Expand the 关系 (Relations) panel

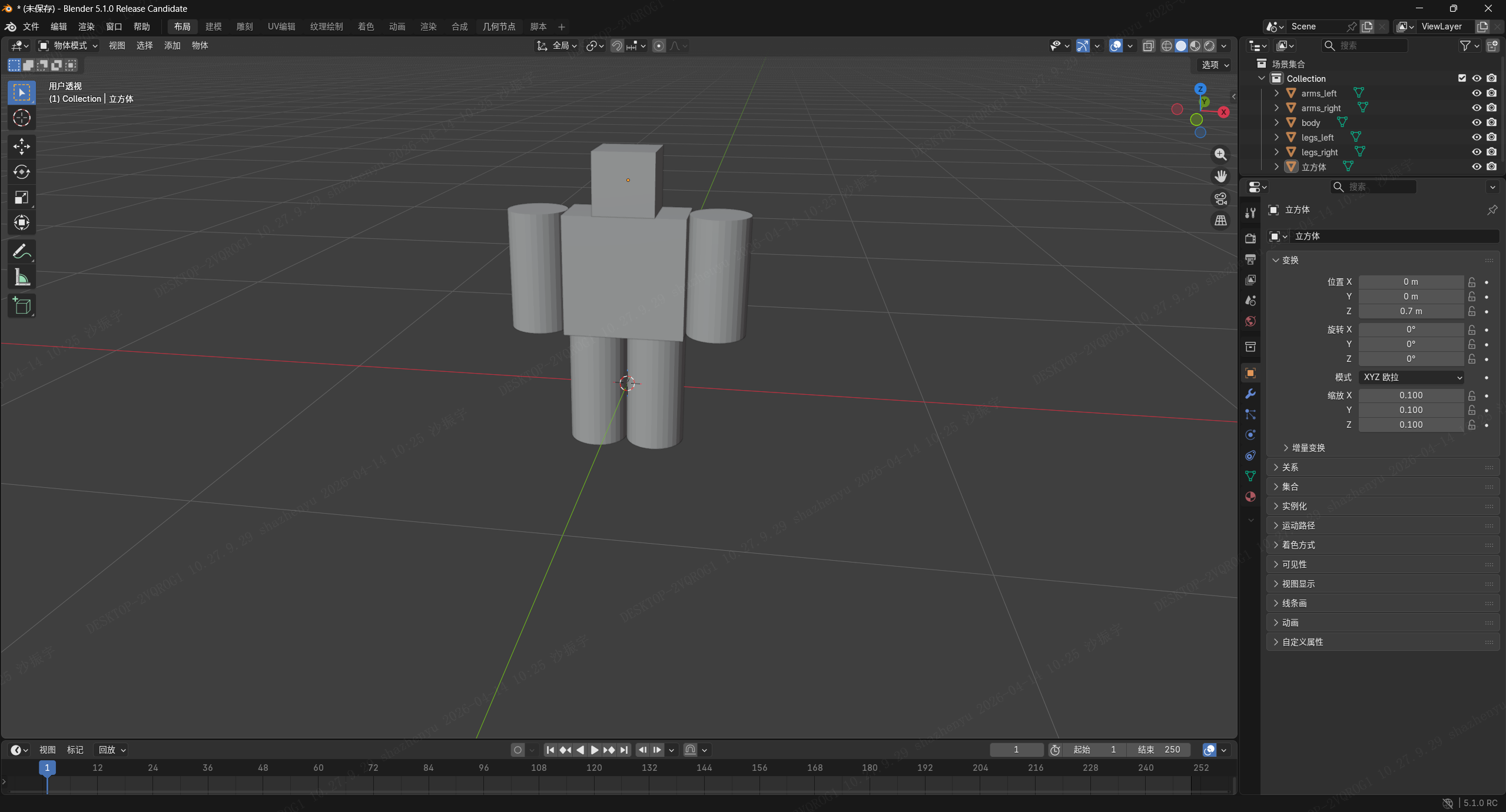tap(1289, 467)
